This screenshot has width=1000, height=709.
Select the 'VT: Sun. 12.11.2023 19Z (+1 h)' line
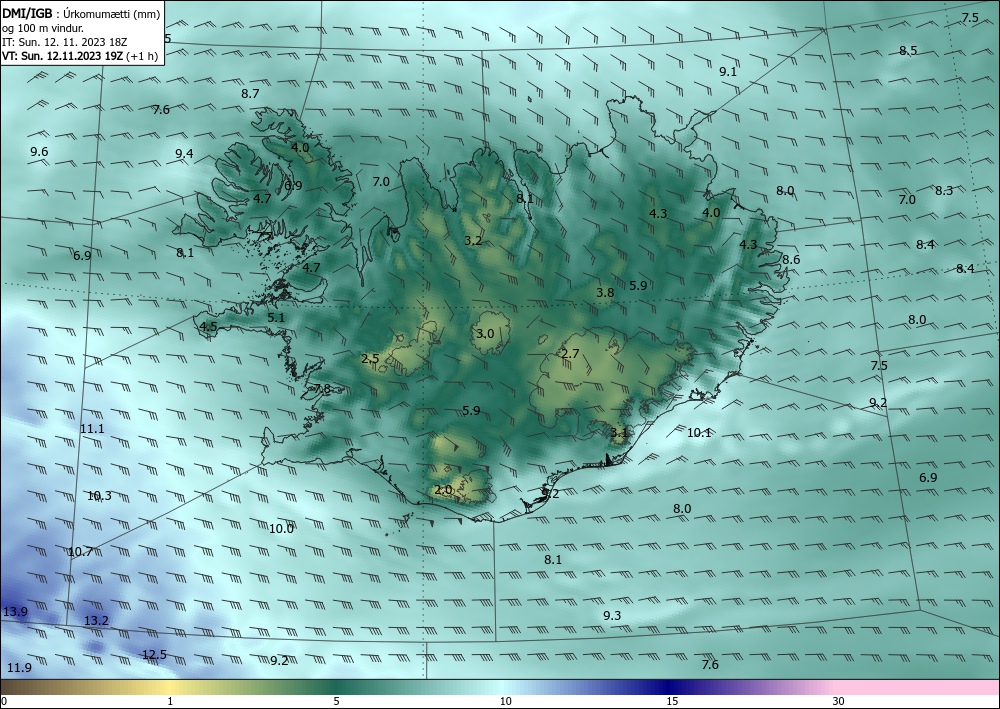tap(80, 56)
